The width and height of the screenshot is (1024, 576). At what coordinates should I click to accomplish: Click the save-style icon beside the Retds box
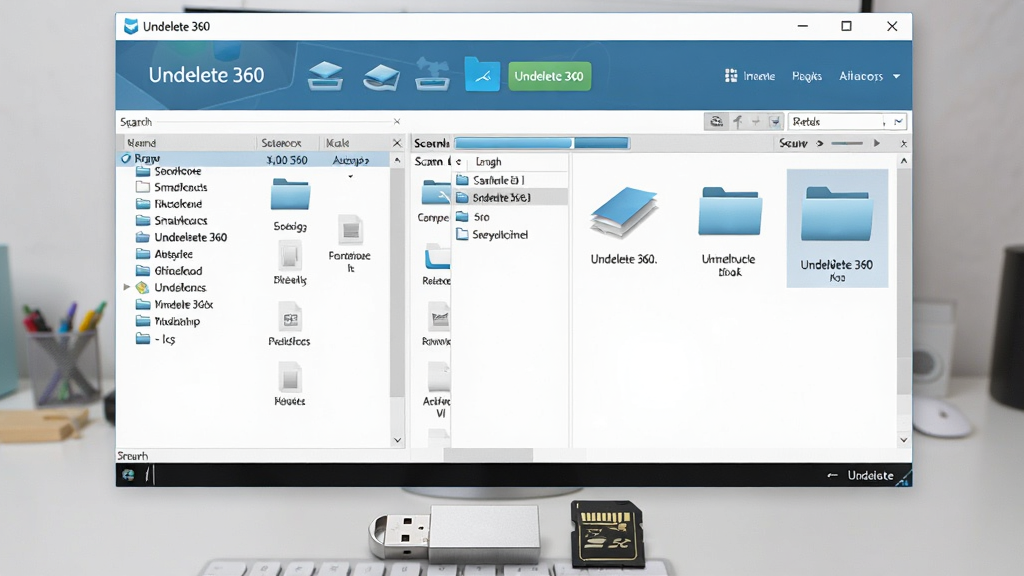pyautogui.click(x=775, y=121)
